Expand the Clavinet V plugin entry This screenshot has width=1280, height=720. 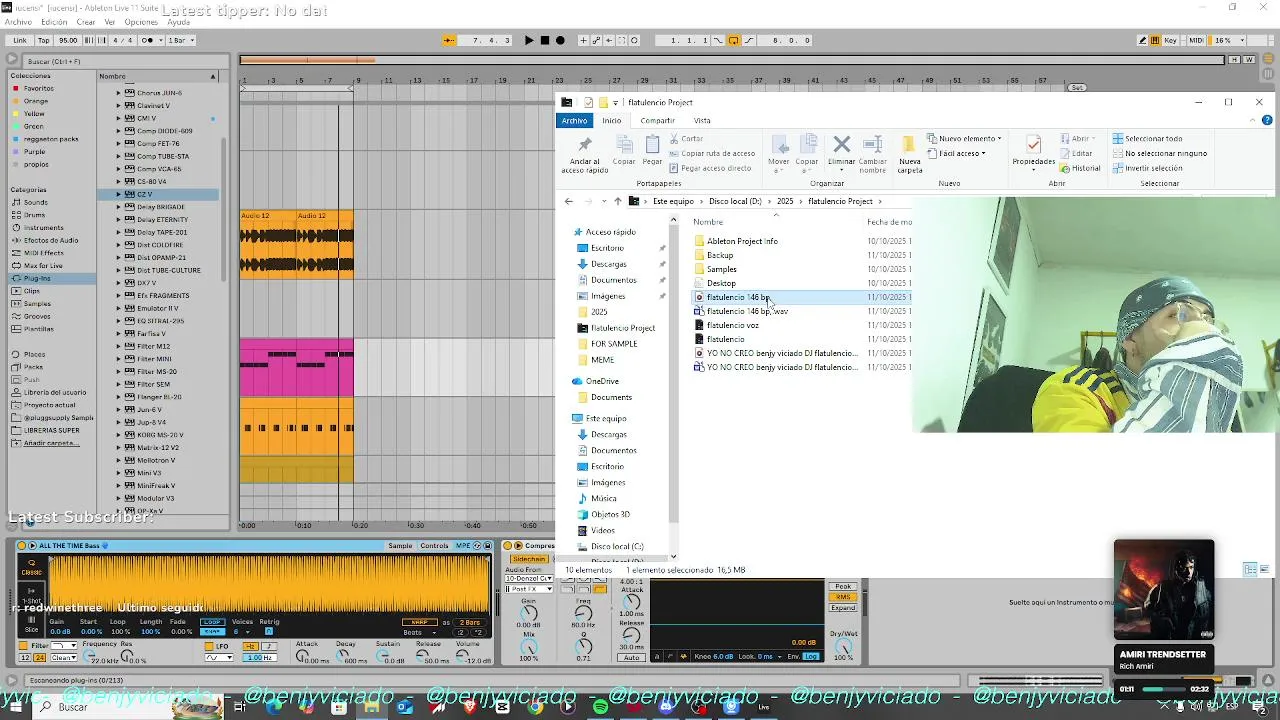point(118,106)
